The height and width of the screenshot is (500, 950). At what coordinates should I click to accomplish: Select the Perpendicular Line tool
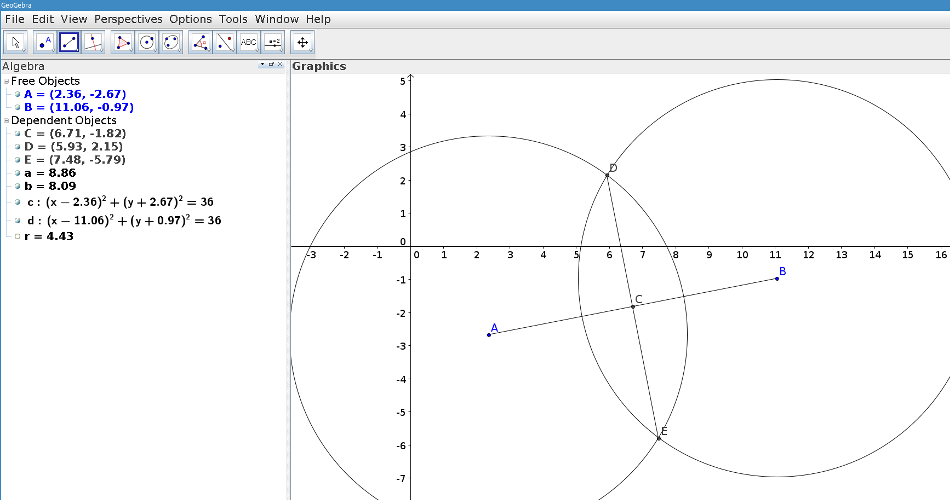[x=93, y=42]
